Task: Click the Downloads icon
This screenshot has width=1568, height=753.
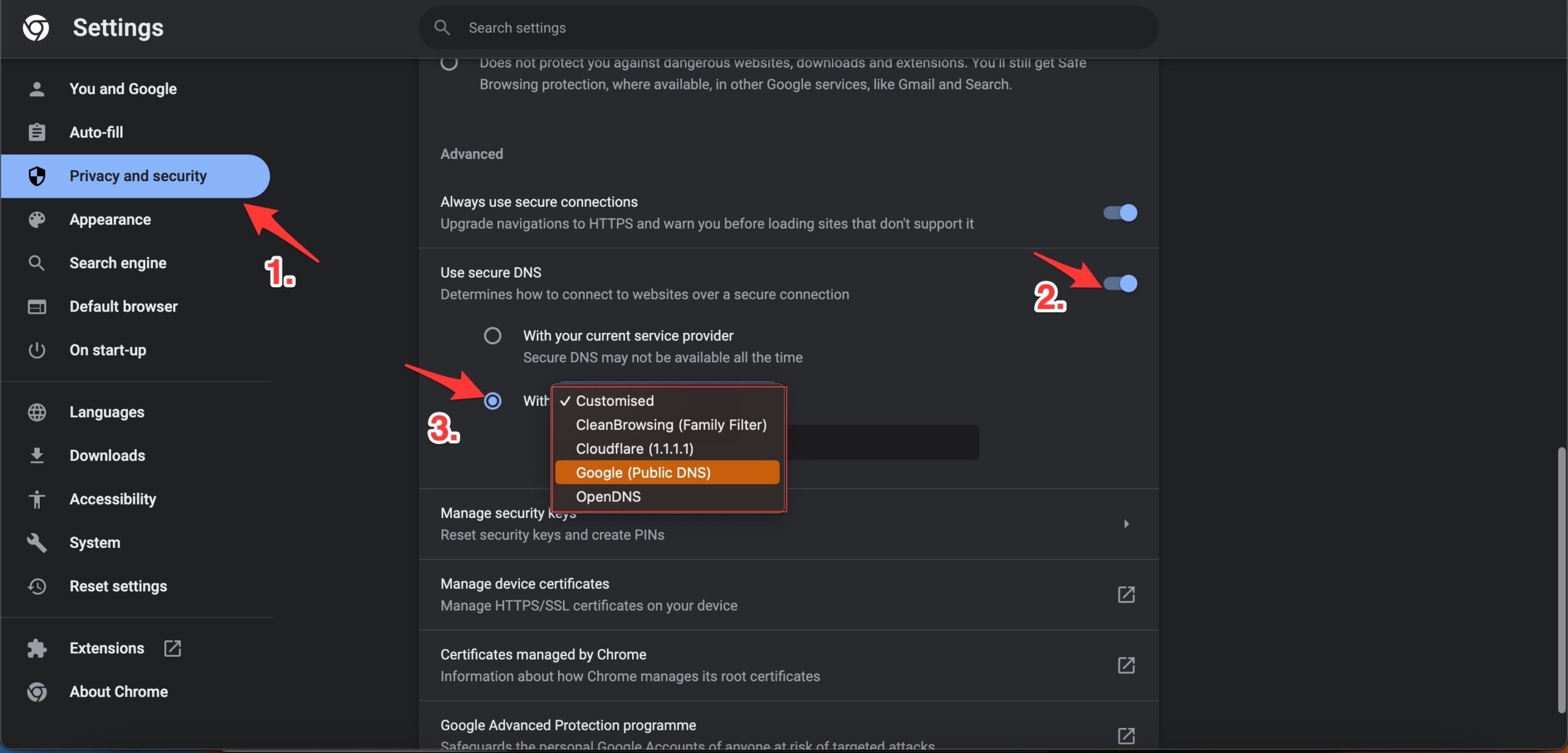Action: pyautogui.click(x=35, y=455)
